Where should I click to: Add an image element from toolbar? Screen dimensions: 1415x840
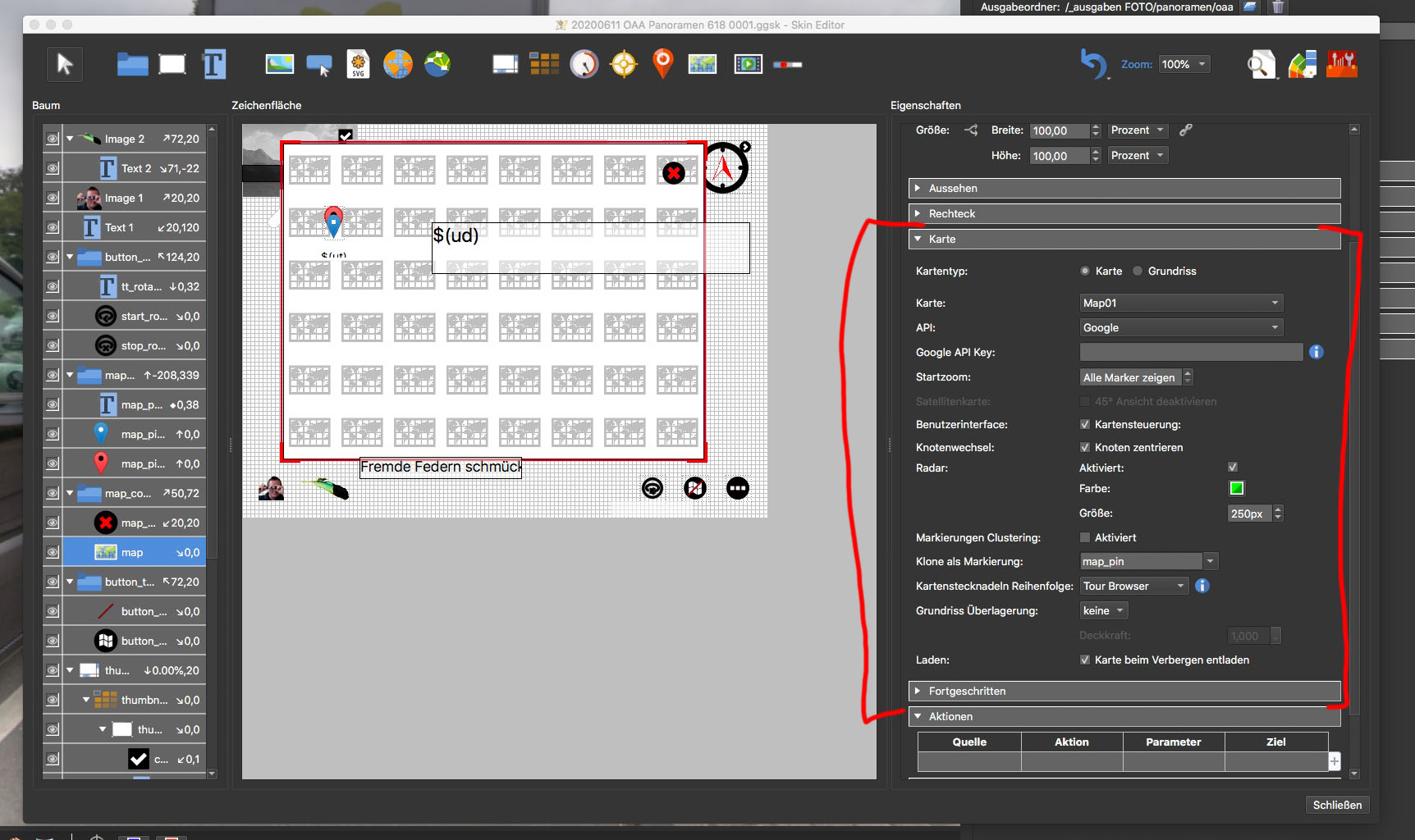click(280, 64)
